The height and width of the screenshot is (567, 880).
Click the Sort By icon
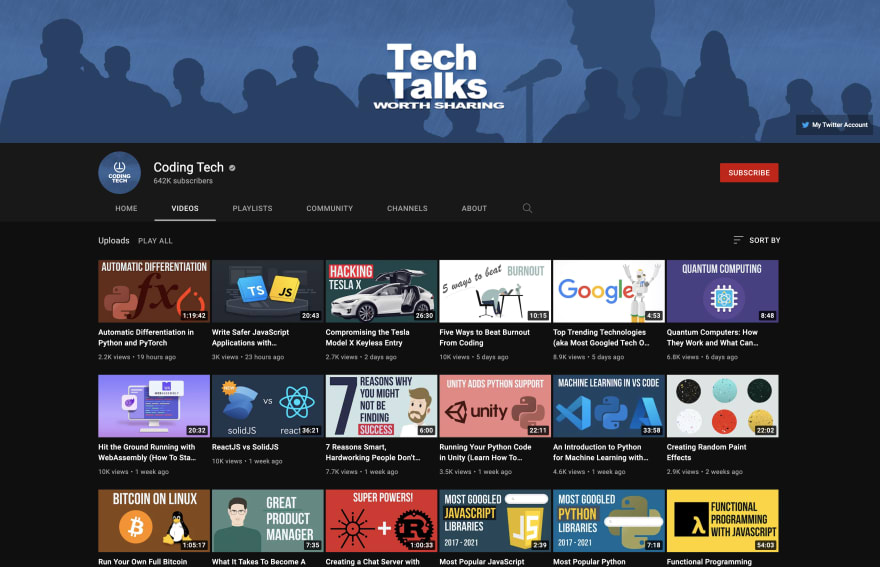[738, 240]
